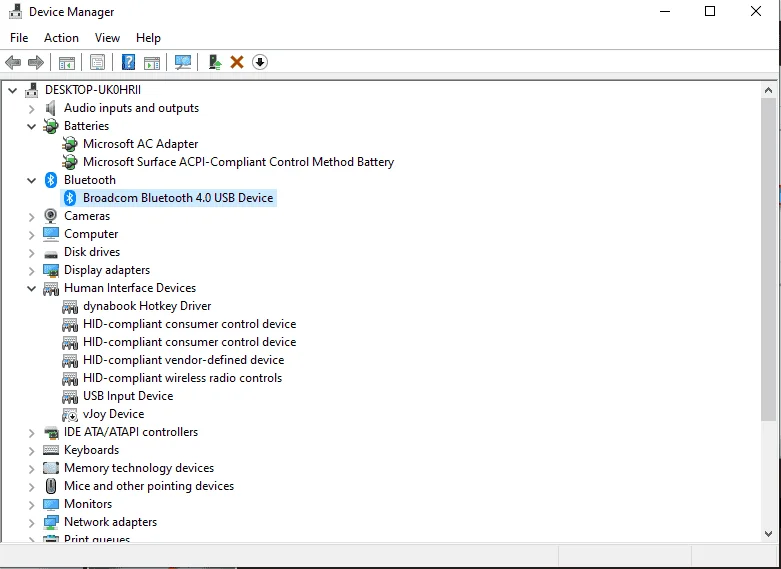Screen dimensions: 781x569
Task: Click the vJoy Device disabled icon
Action: [70, 414]
